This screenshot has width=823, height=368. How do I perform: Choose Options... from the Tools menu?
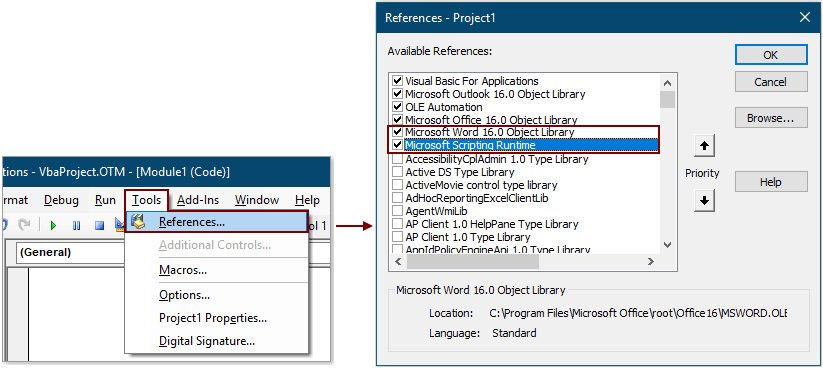click(x=185, y=295)
